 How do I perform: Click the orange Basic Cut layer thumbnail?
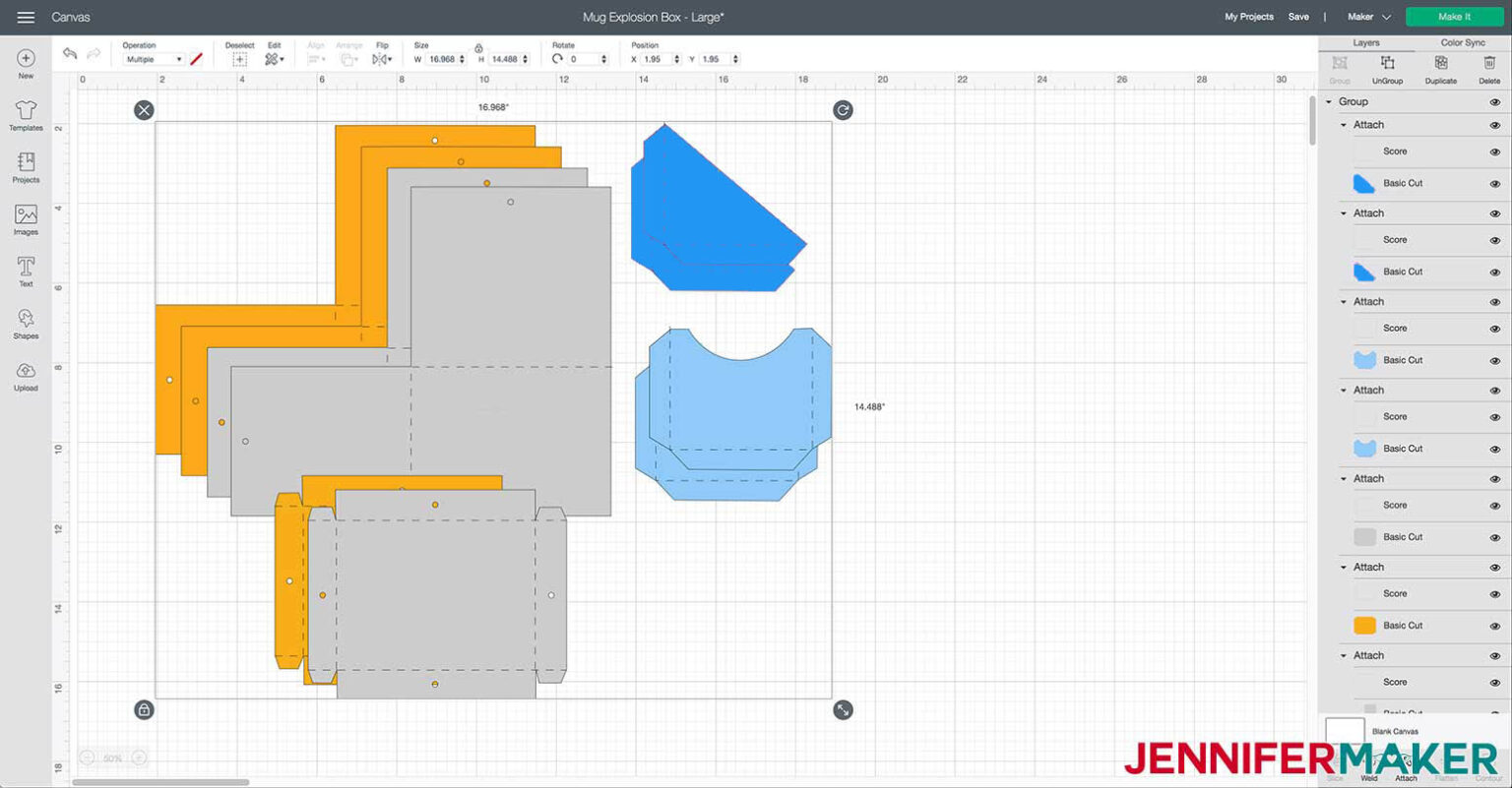[1364, 626]
